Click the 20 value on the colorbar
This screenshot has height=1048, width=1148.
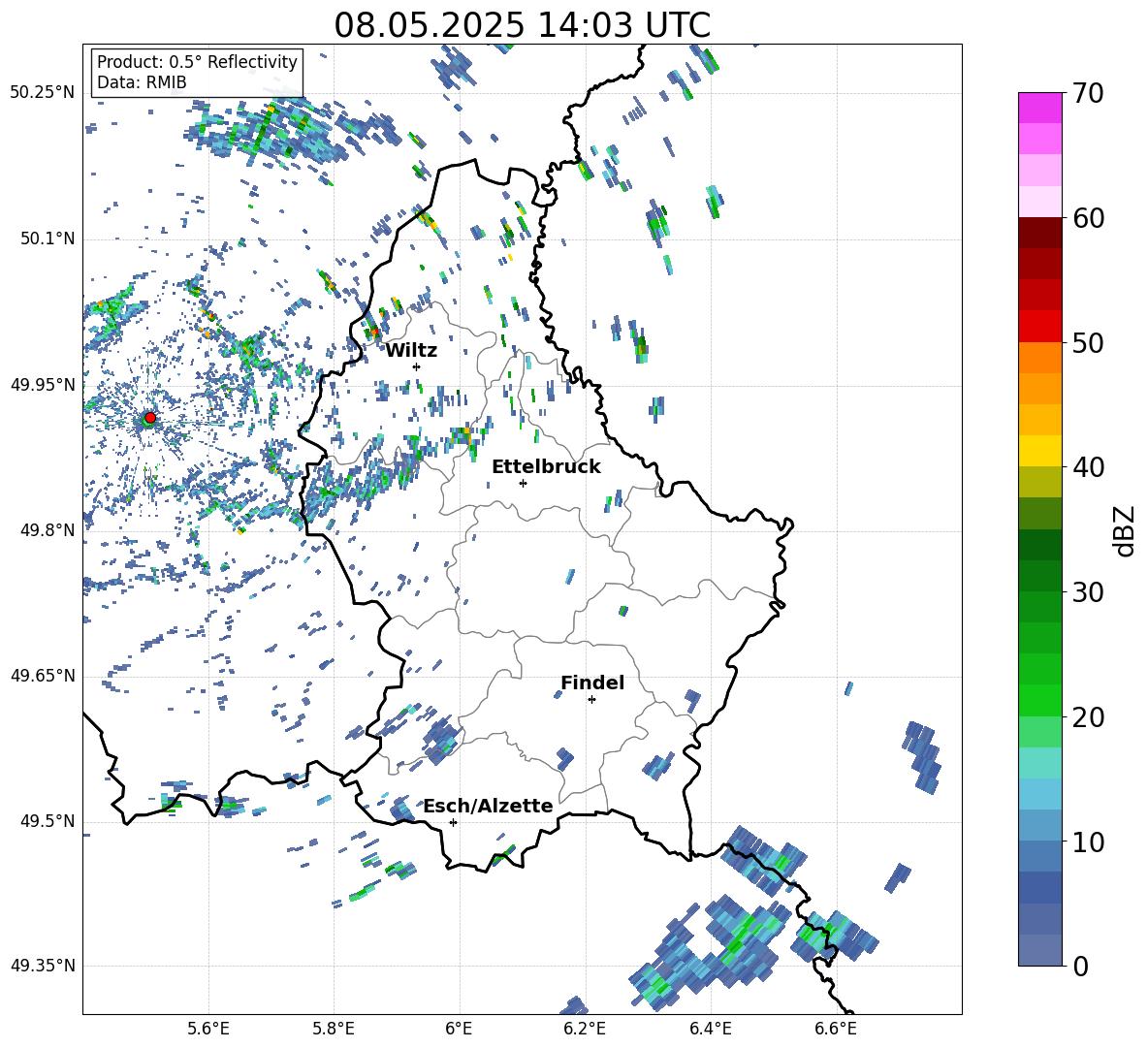pyautogui.click(x=1088, y=716)
